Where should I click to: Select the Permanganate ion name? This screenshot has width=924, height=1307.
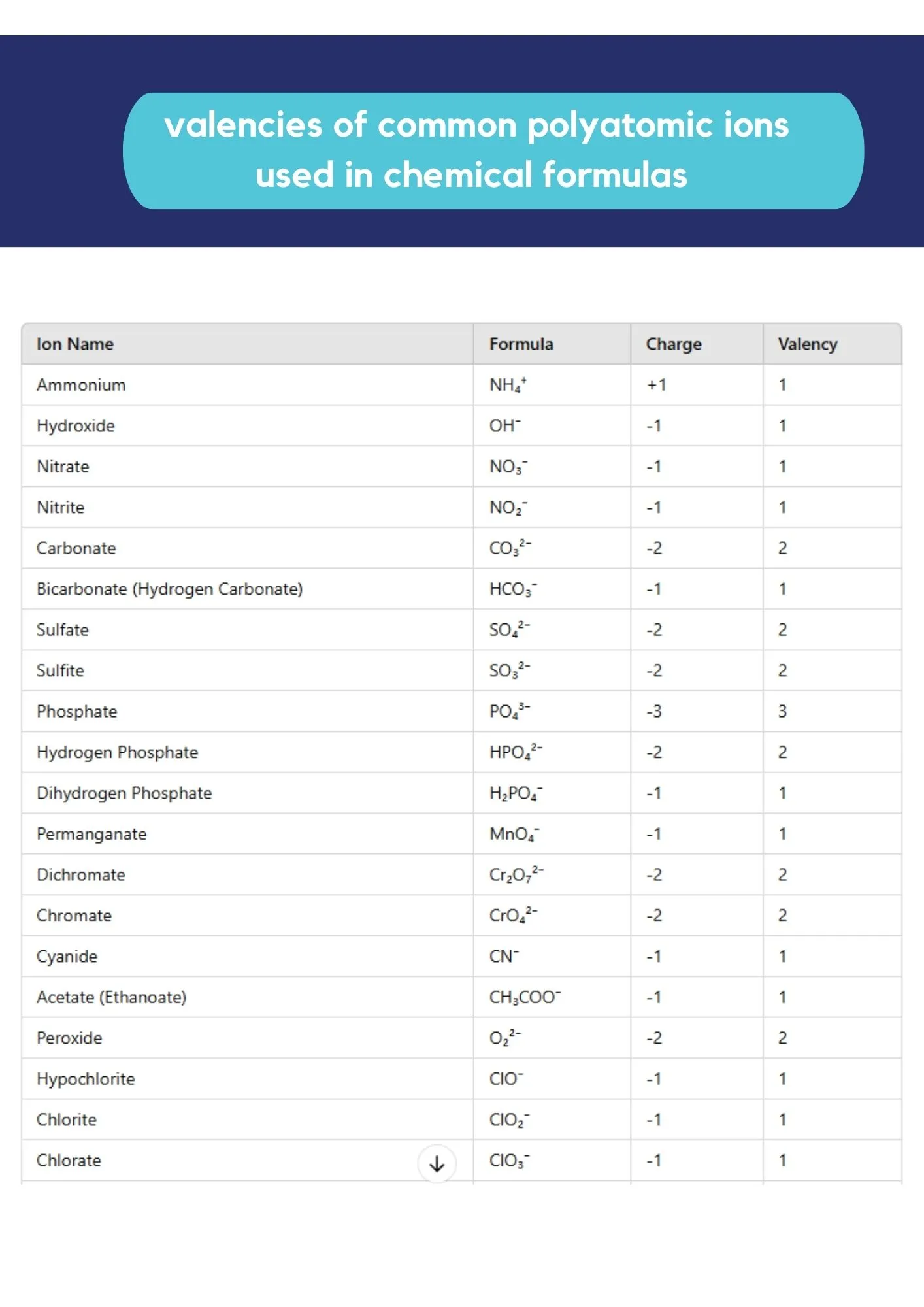click(91, 835)
